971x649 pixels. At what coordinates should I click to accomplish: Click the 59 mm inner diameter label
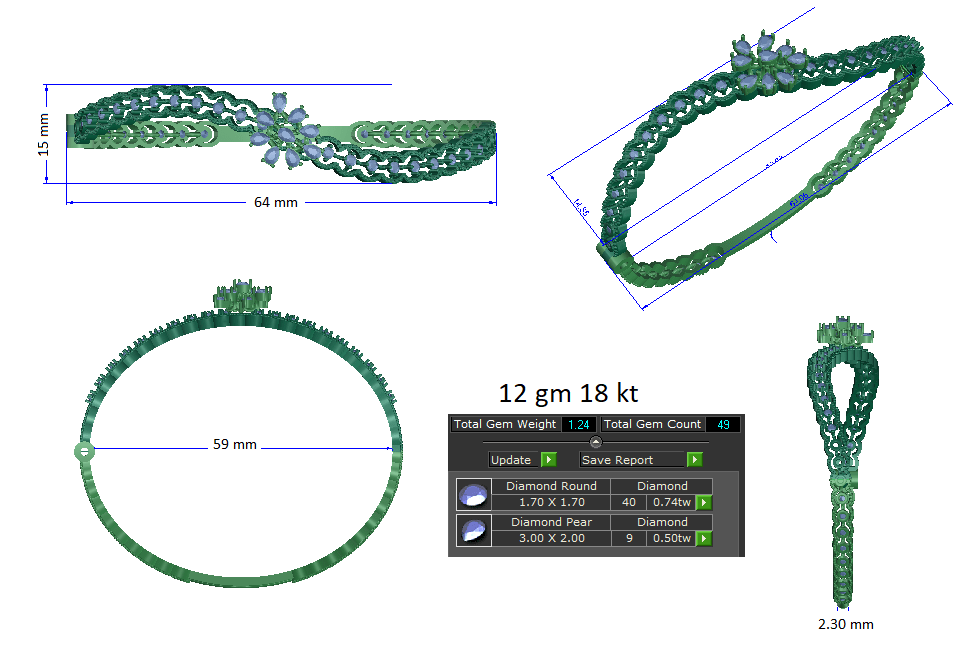(235, 445)
